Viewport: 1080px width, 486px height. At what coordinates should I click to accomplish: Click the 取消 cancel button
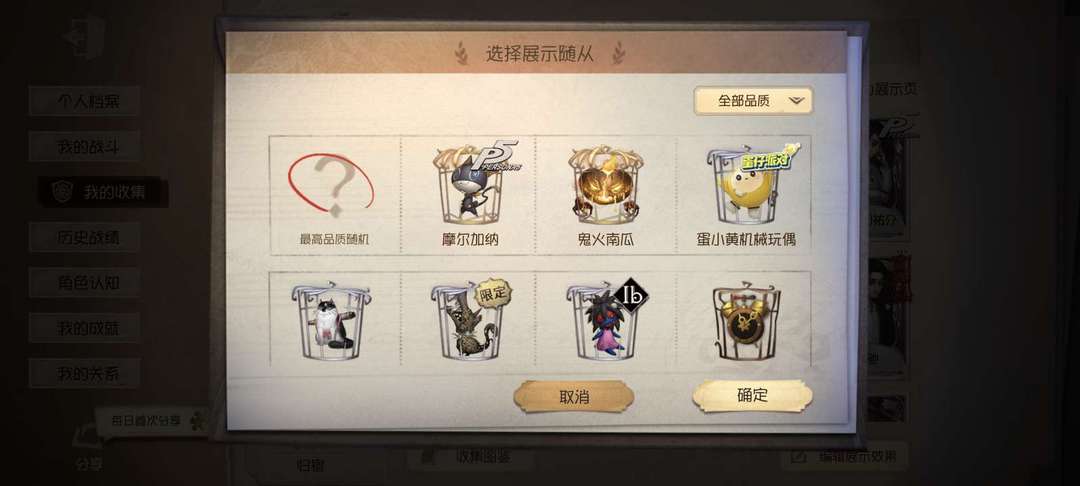574,397
